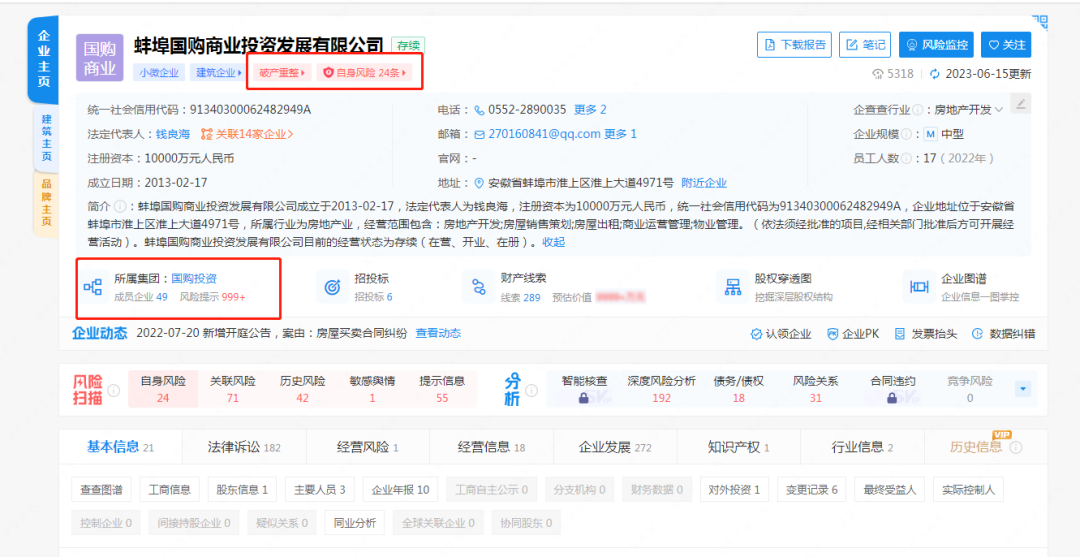Show 更多 2 phone numbers
Viewport: 1080px width, 557px height.
pos(590,109)
